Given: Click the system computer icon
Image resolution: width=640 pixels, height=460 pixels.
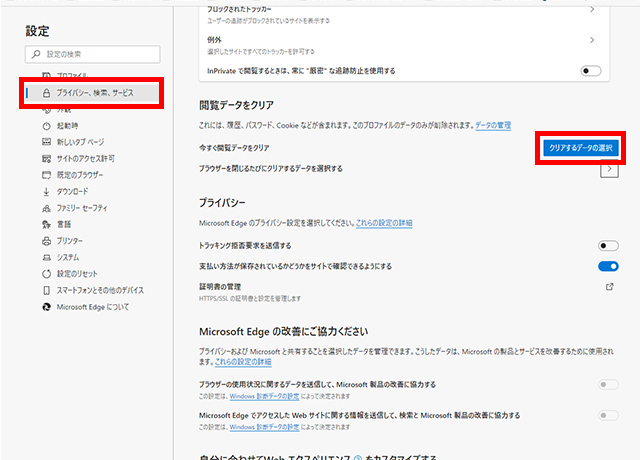Looking at the screenshot, I should point(47,258).
